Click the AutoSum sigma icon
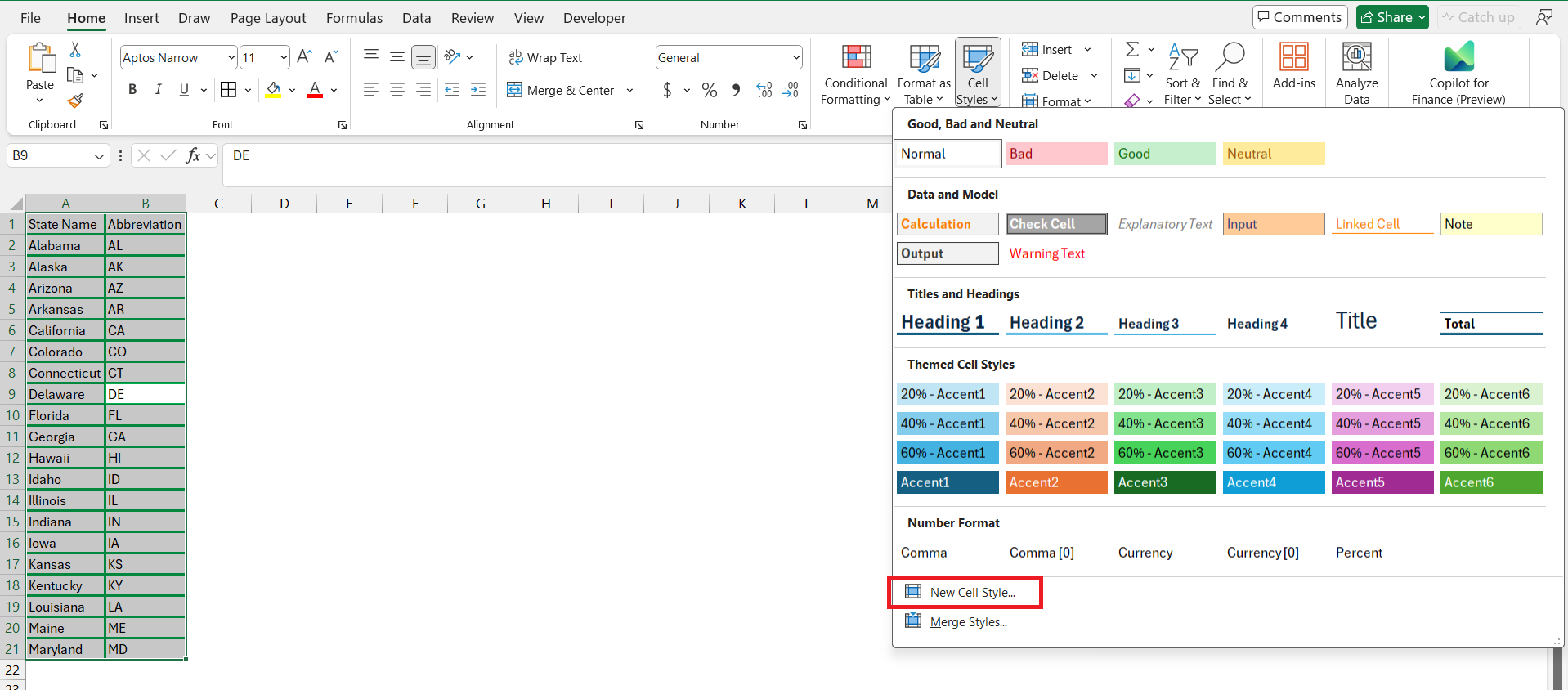This screenshot has height=690, width=1568. (1132, 50)
